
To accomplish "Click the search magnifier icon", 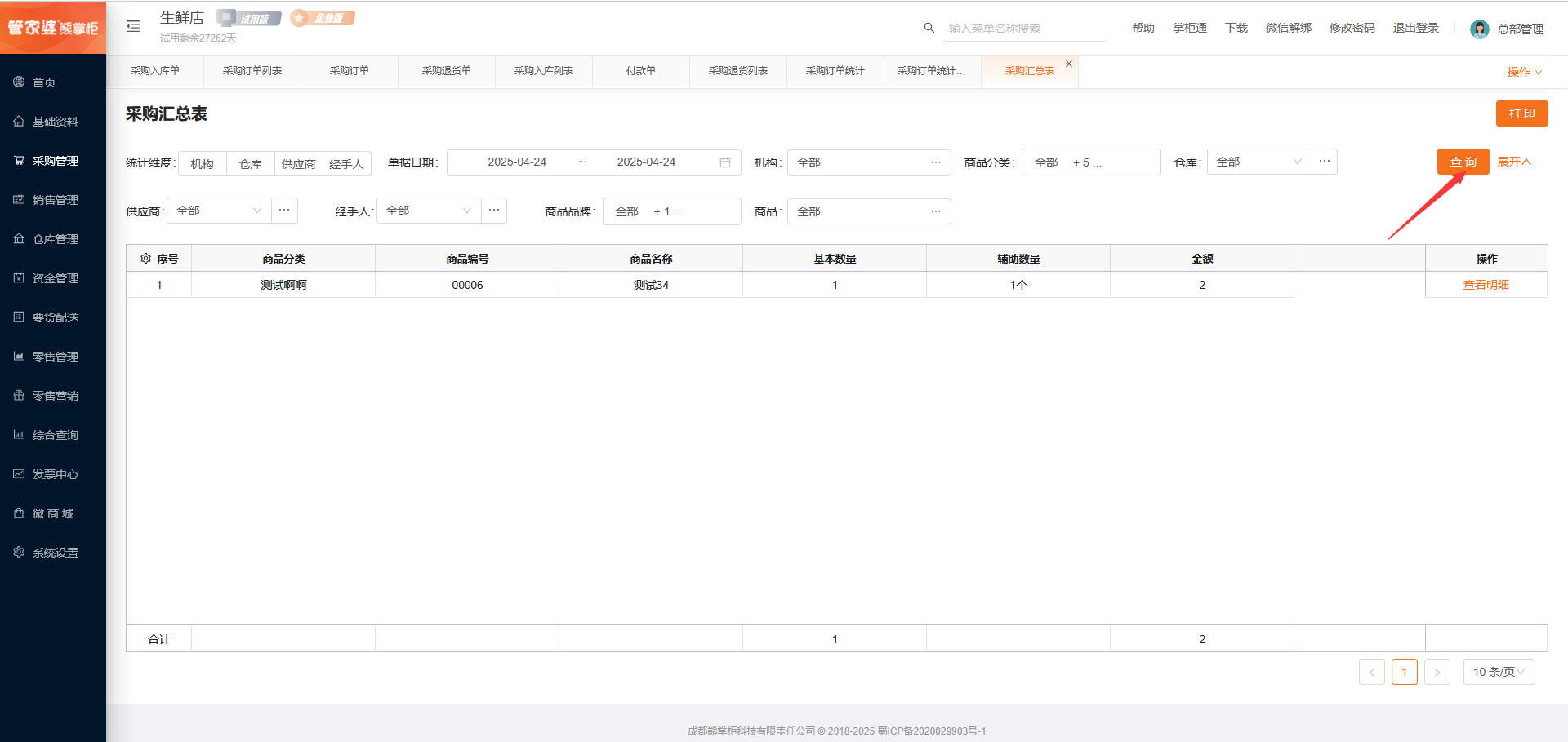I will [929, 28].
